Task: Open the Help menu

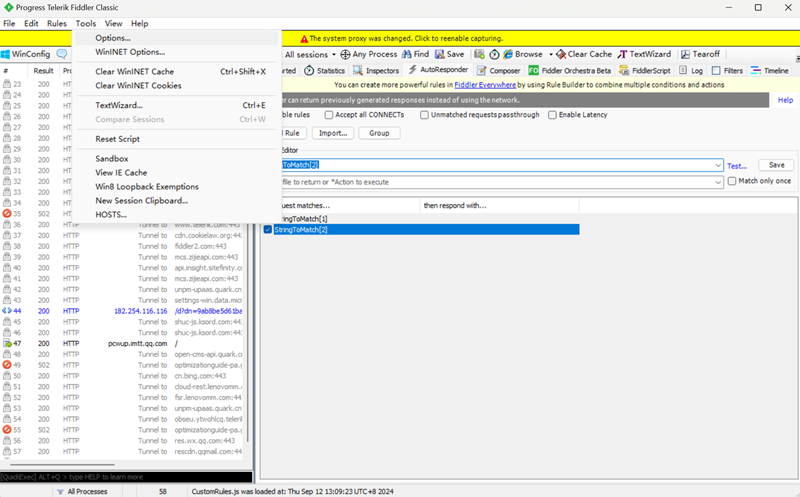Action: (x=139, y=23)
